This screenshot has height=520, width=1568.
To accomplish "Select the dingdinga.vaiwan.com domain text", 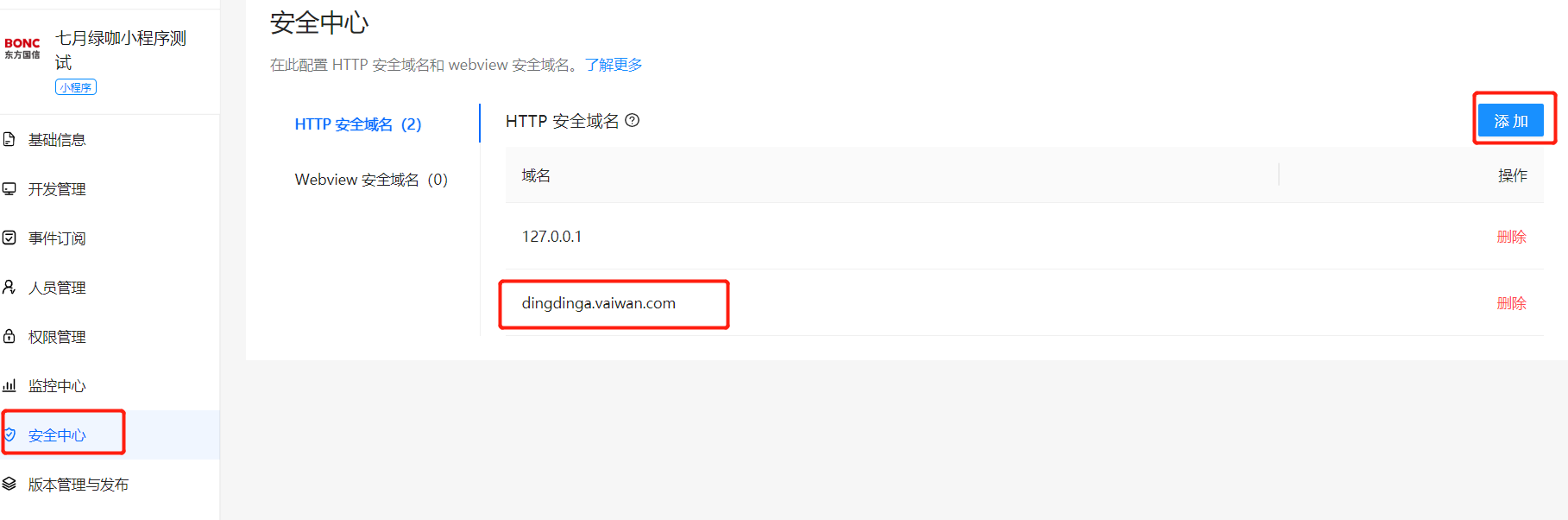I will tap(599, 303).
